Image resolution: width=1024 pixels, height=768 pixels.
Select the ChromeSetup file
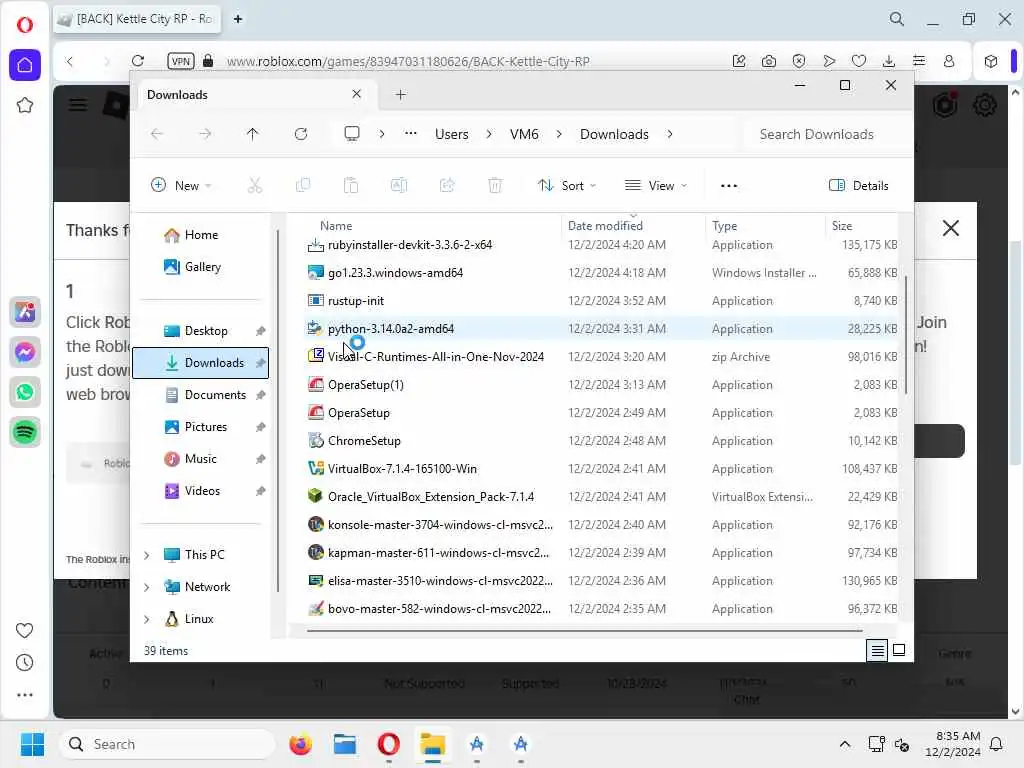[364, 441]
